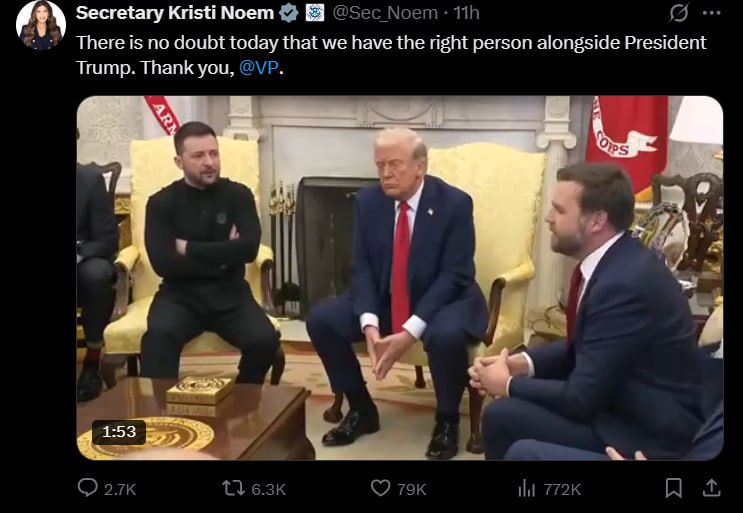Share the post using the upload arrow icon
Image resolution: width=743 pixels, height=513 pixels.
point(711,488)
